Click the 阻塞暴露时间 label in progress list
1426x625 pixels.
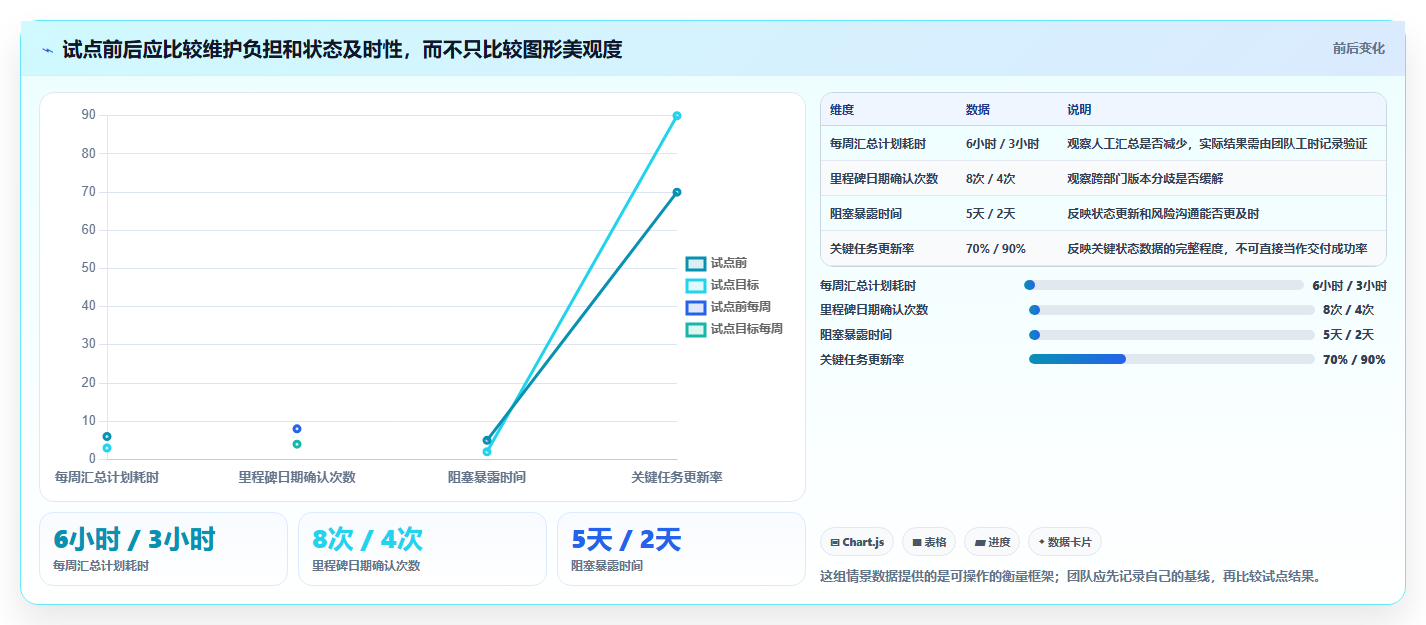[856, 335]
